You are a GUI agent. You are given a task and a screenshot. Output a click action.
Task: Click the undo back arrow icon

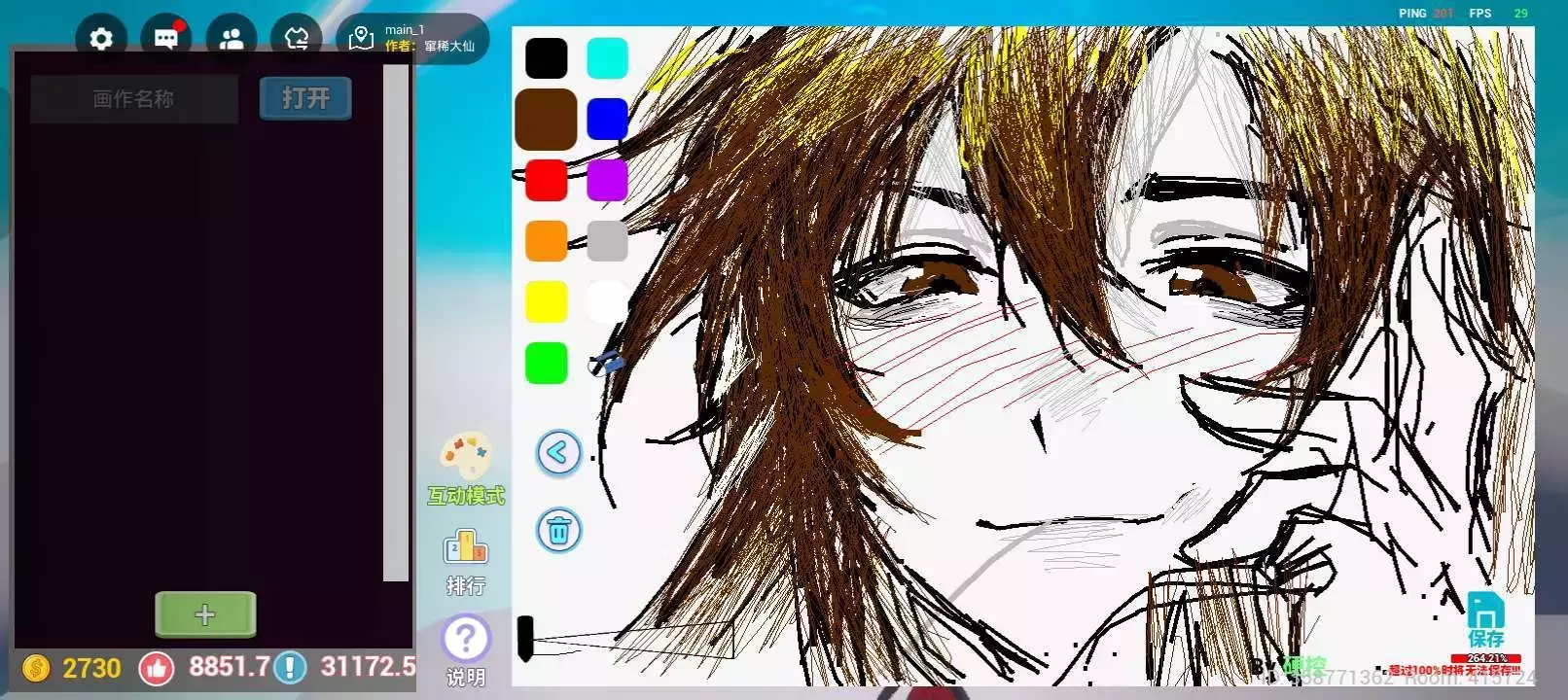(558, 452)
